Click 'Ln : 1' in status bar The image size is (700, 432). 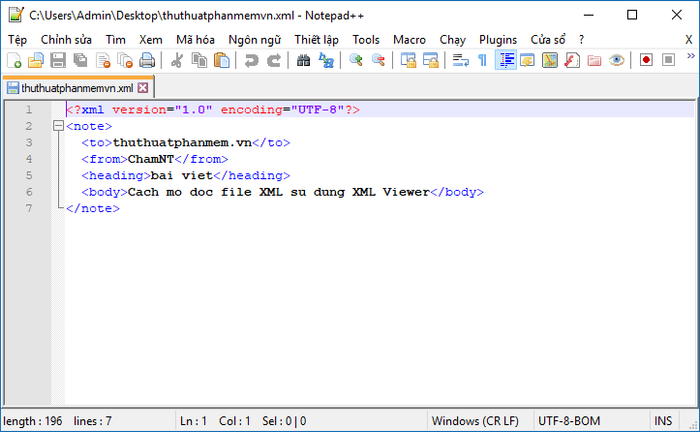click(193, 421)
